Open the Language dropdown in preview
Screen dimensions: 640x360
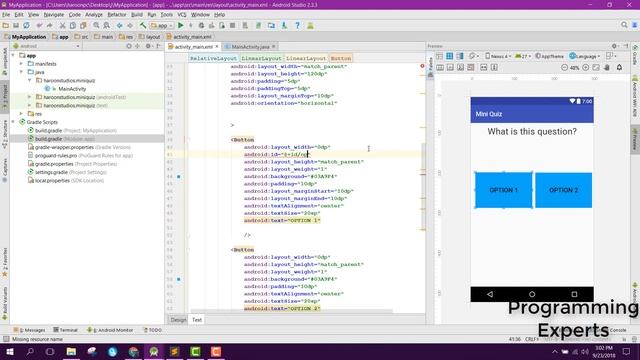tap(584, 56)
